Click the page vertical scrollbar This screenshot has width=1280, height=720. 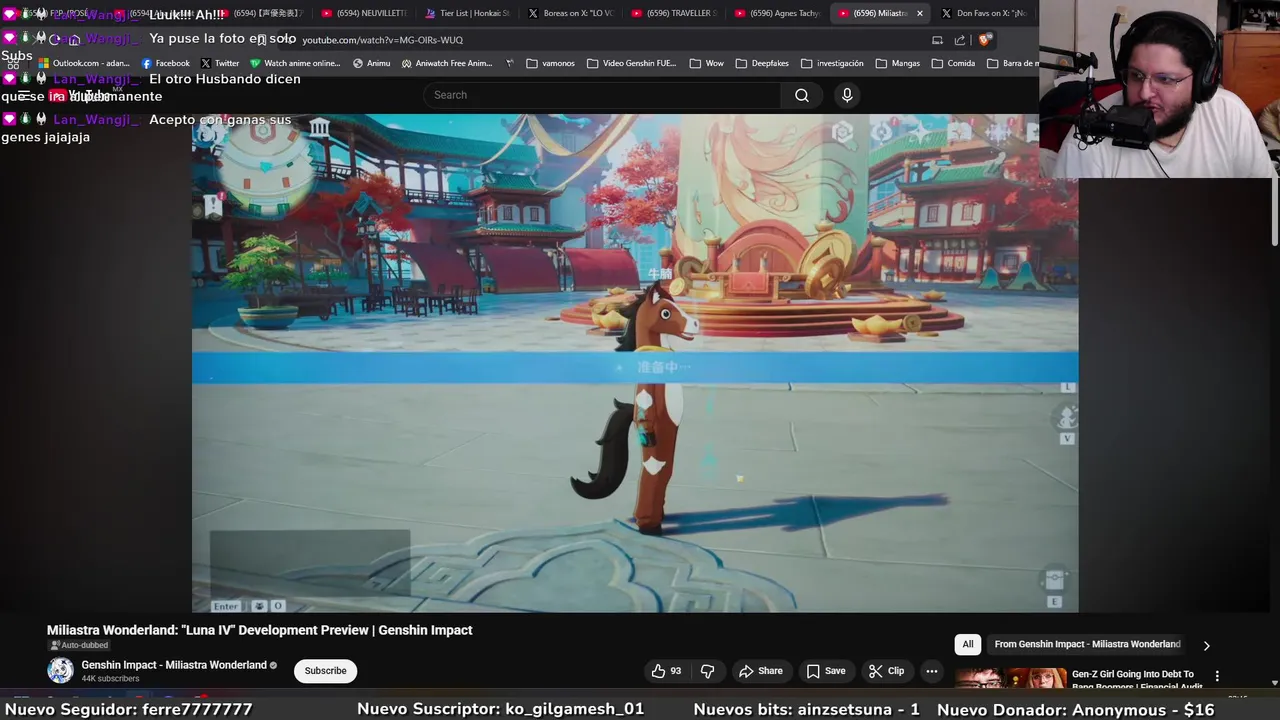pyautogui.click(x=1274, y=210)
